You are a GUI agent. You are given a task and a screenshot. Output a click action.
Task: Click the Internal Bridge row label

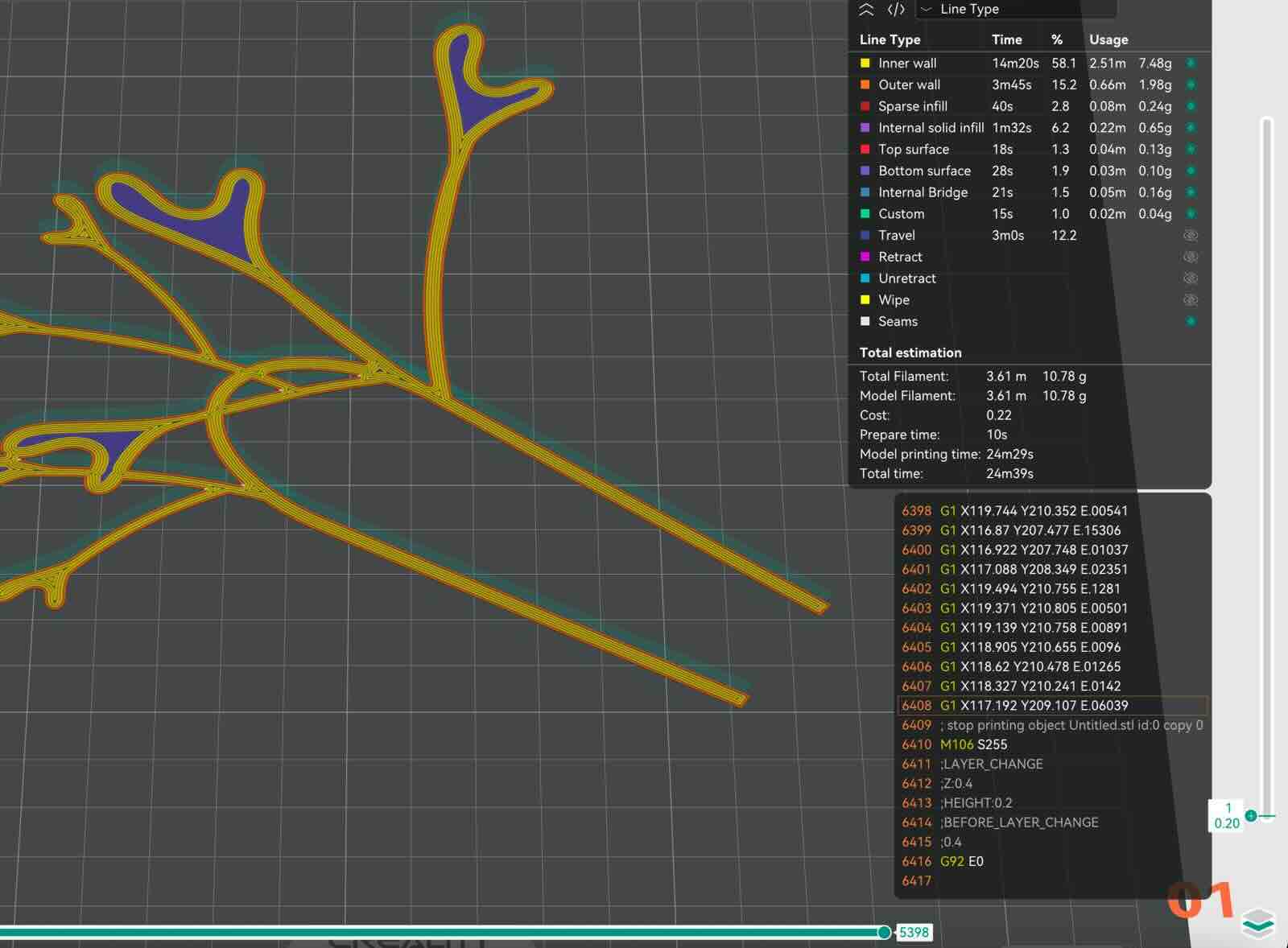(x=923, y=192)
